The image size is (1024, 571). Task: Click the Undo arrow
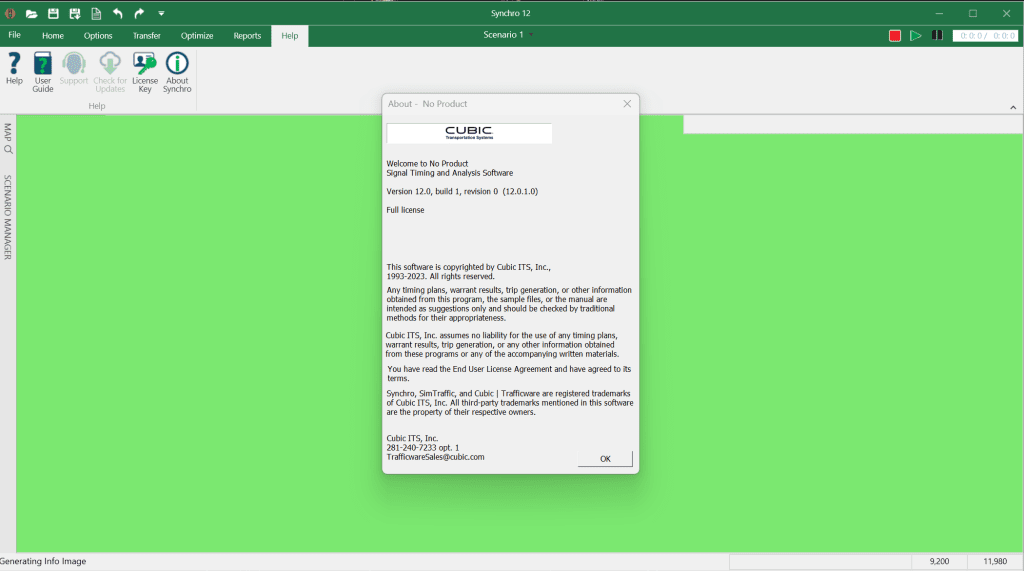pos(118,13)
